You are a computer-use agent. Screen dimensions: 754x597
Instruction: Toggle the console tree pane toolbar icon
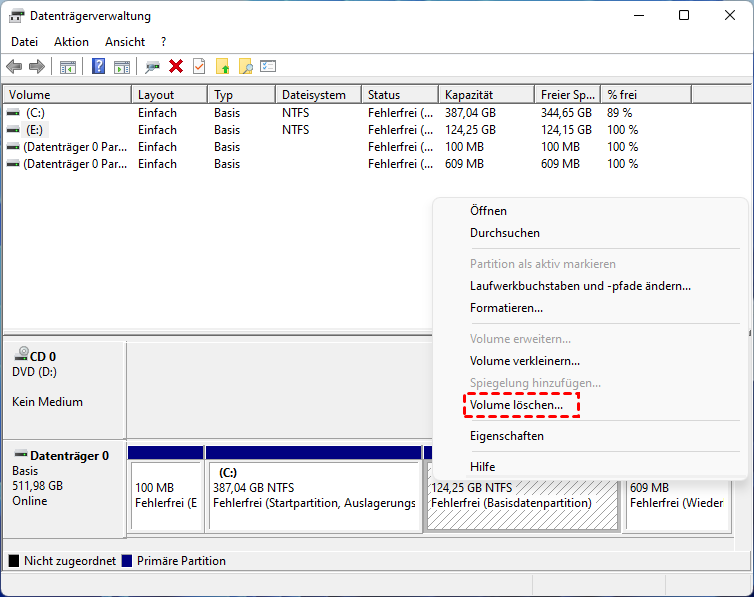68,67
